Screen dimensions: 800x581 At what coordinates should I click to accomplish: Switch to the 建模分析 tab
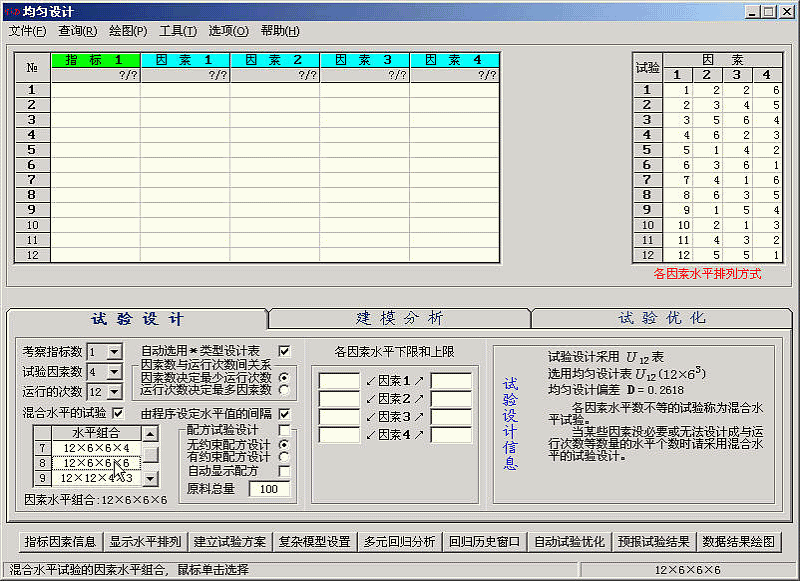(399, 318)
